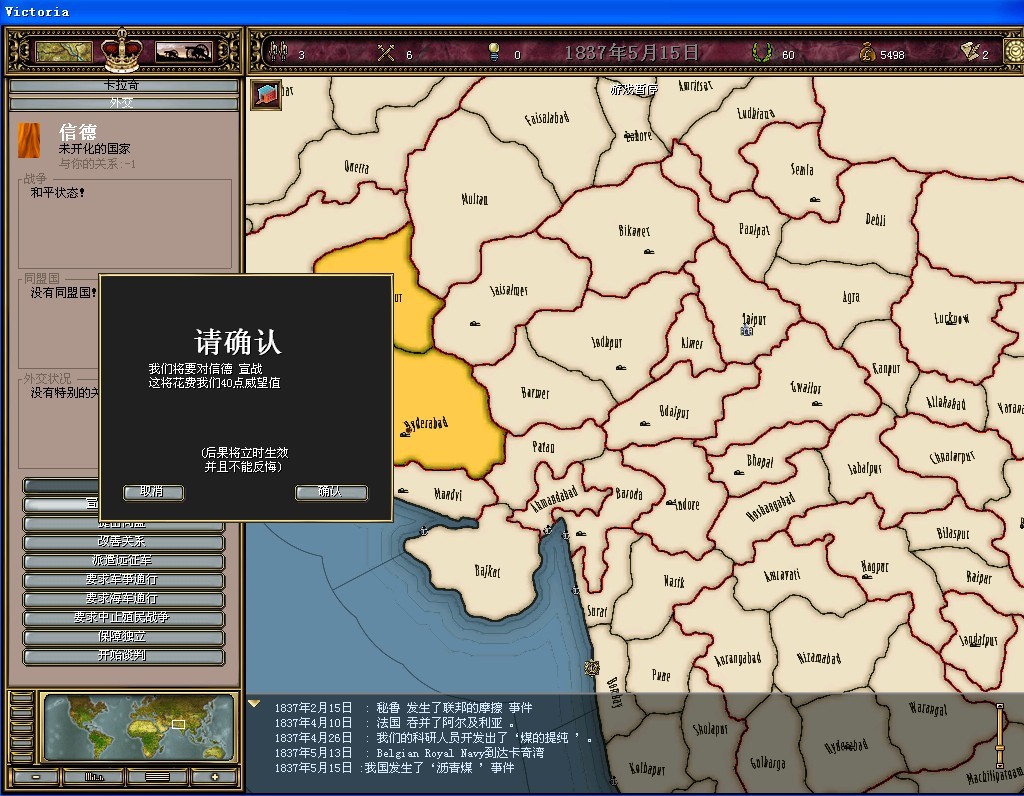Click the small building icon under Bikaner
The width and height of the screenshot is (1024, 796).
[648, 251]
